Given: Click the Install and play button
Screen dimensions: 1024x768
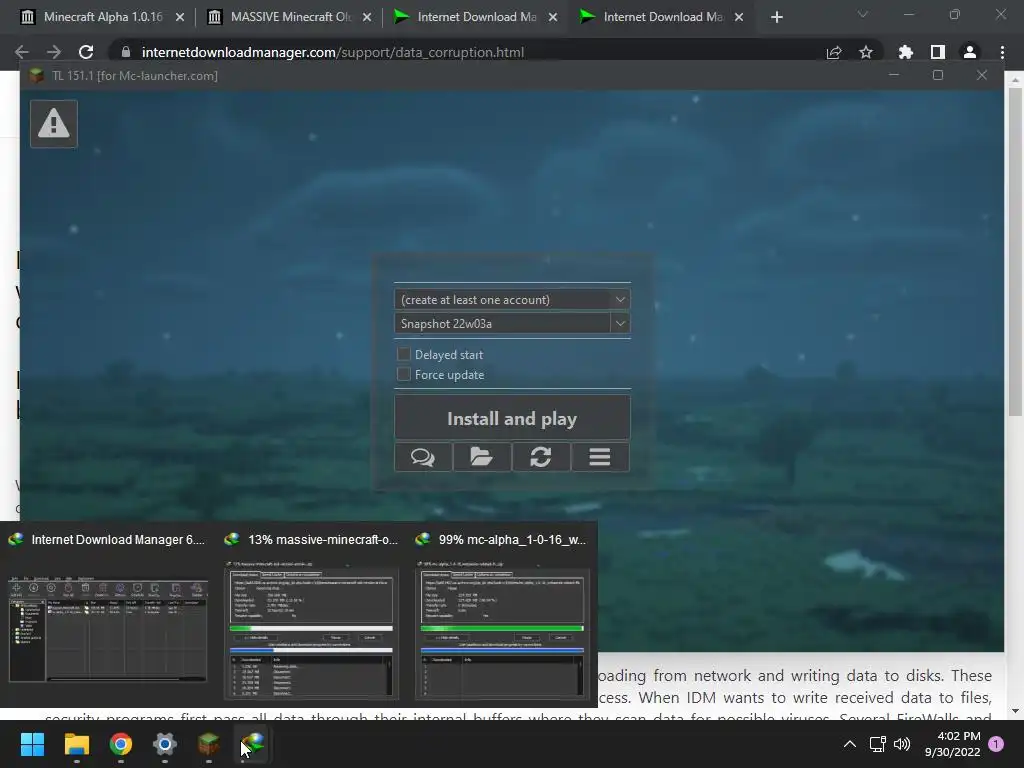Looking at the screenshot, I should 512,418.
